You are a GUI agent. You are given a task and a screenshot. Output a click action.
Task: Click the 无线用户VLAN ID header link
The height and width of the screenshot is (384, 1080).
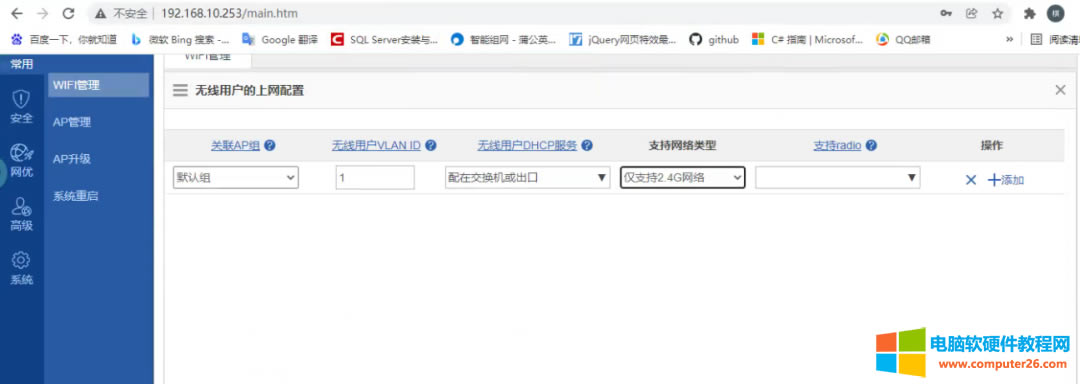click(376, 145)
